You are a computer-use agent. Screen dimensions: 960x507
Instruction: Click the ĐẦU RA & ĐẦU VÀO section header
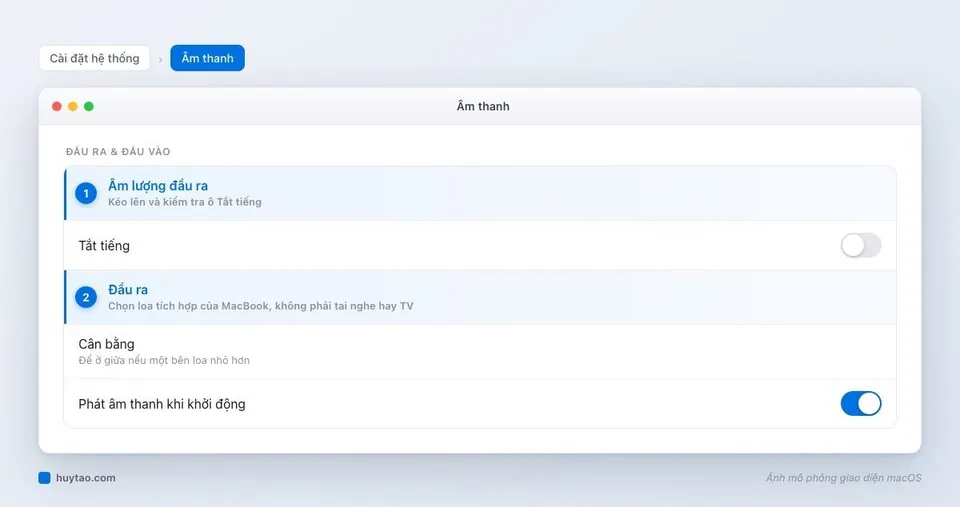click(x=118, y=151)
